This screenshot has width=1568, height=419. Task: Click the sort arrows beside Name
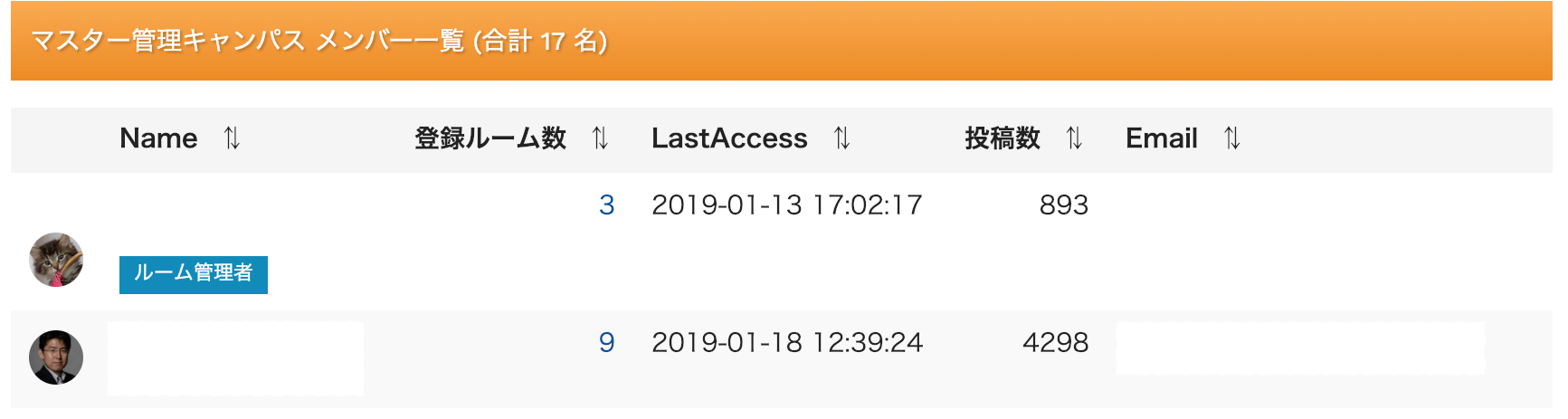233,138
